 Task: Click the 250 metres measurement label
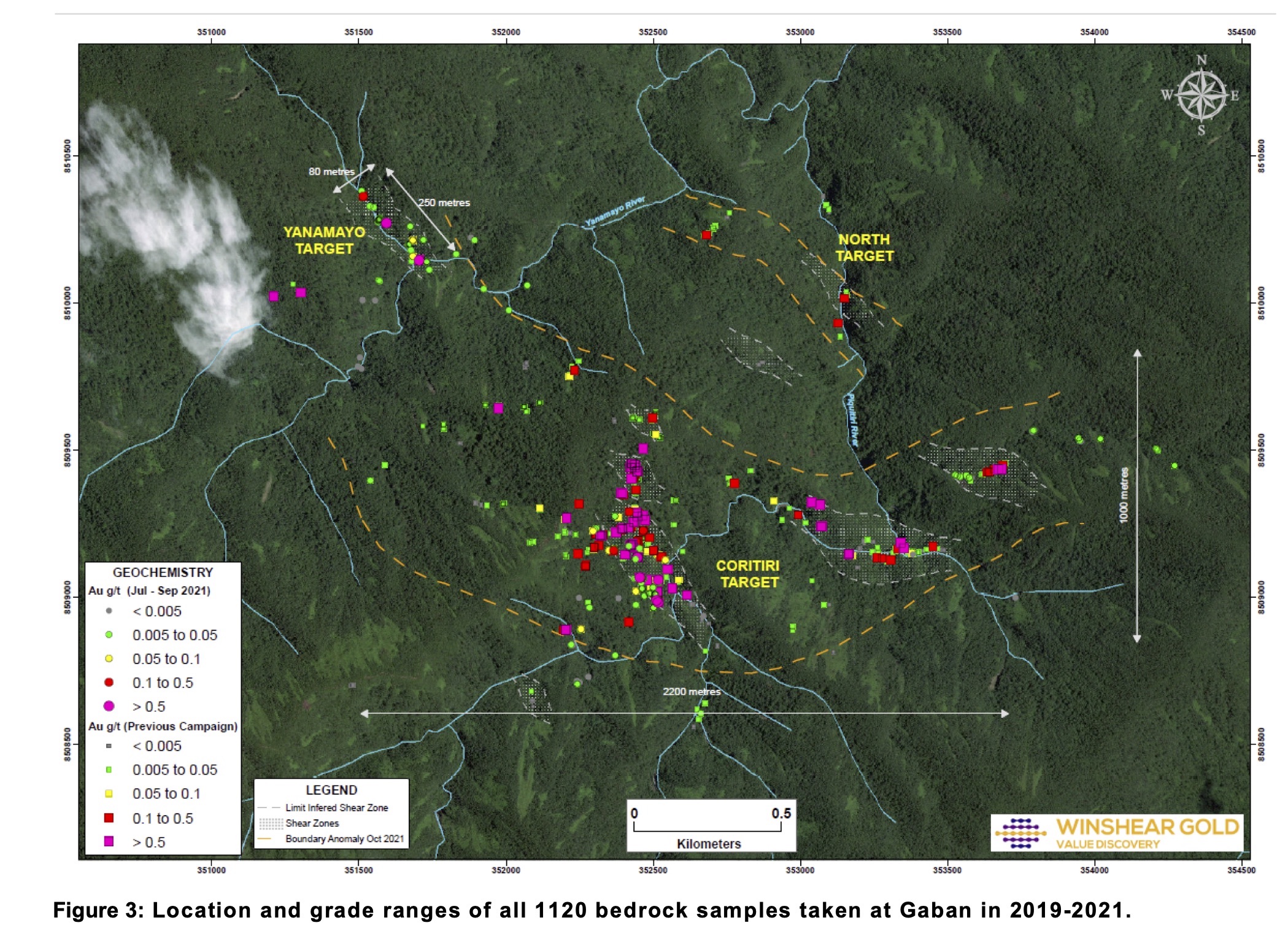click(x=444, y=203)
